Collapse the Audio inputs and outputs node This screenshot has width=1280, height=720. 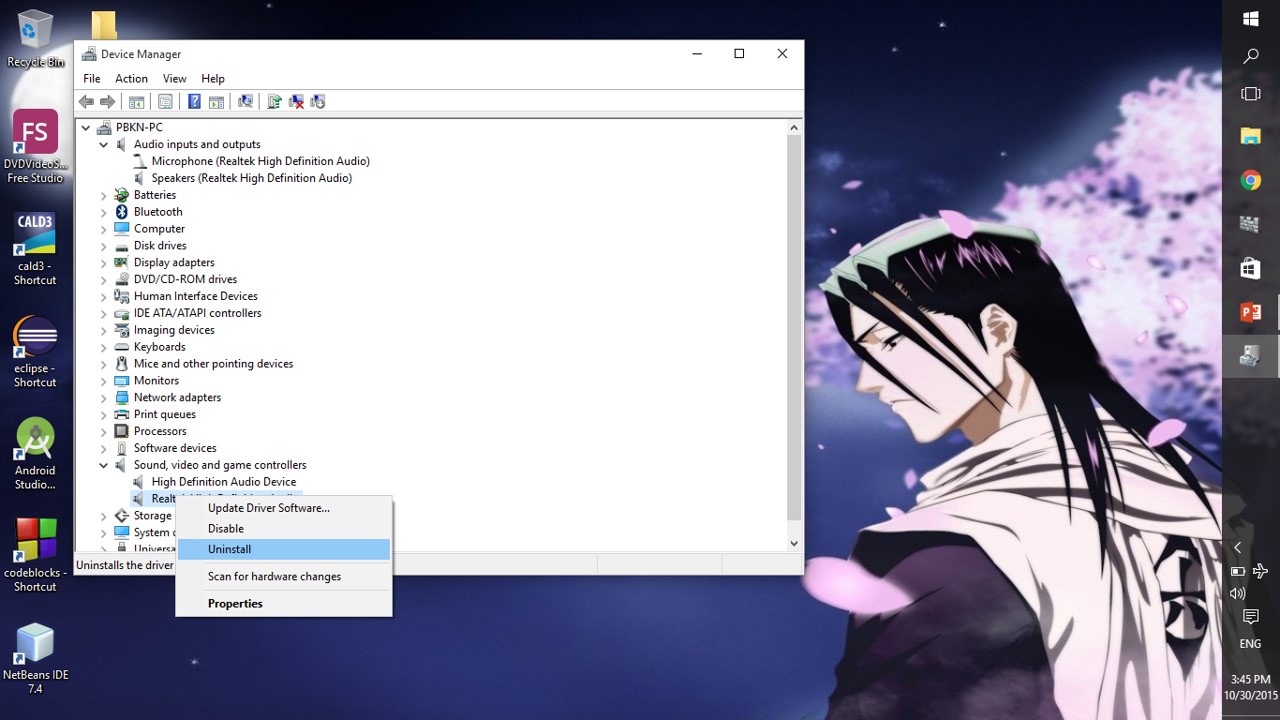tap(103, 145)
